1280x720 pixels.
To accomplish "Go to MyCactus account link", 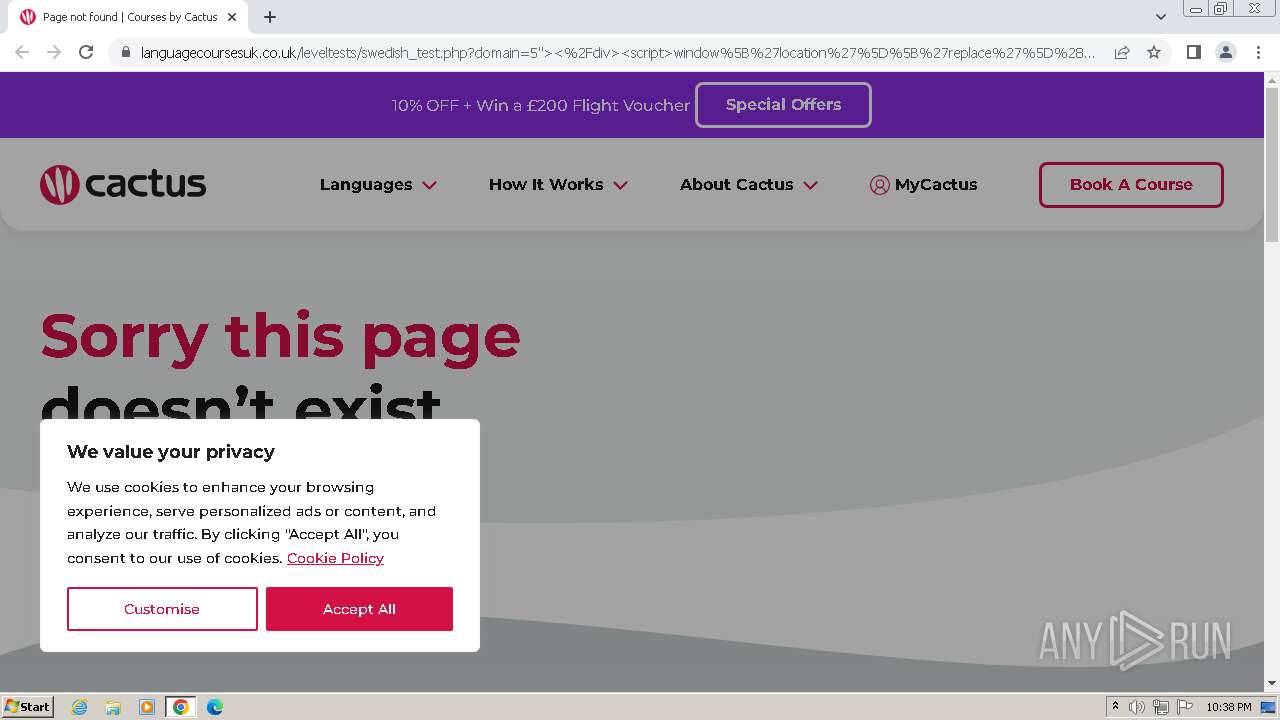I will [x=936, y=184].
